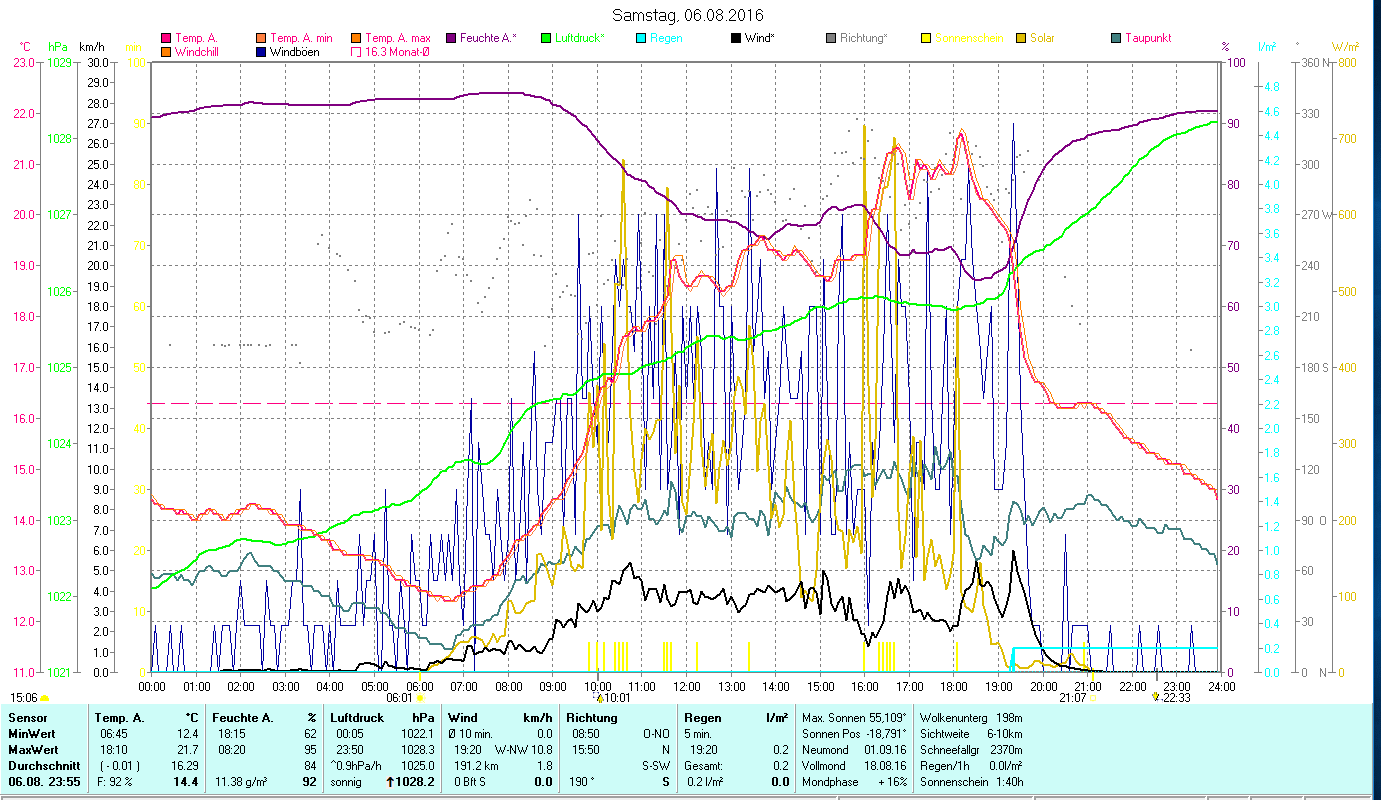Click the sunset icon at 21:07
Image resolution: width=1381 pixels, height=800 pixels.
[1092, 698]
